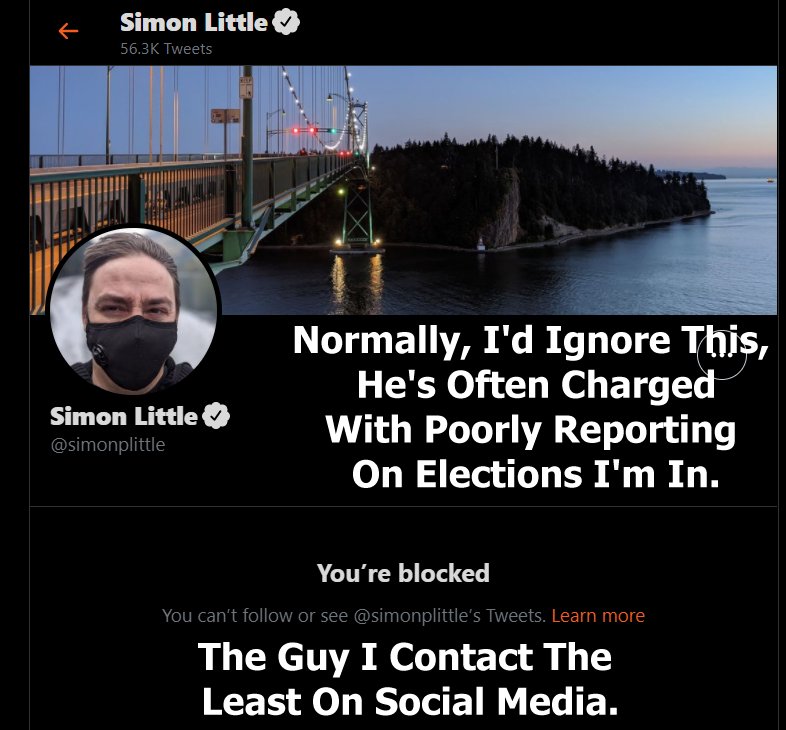Click the On Elections I'm In caption line
This screenshot has height=730, width=786.
(535, 474)
